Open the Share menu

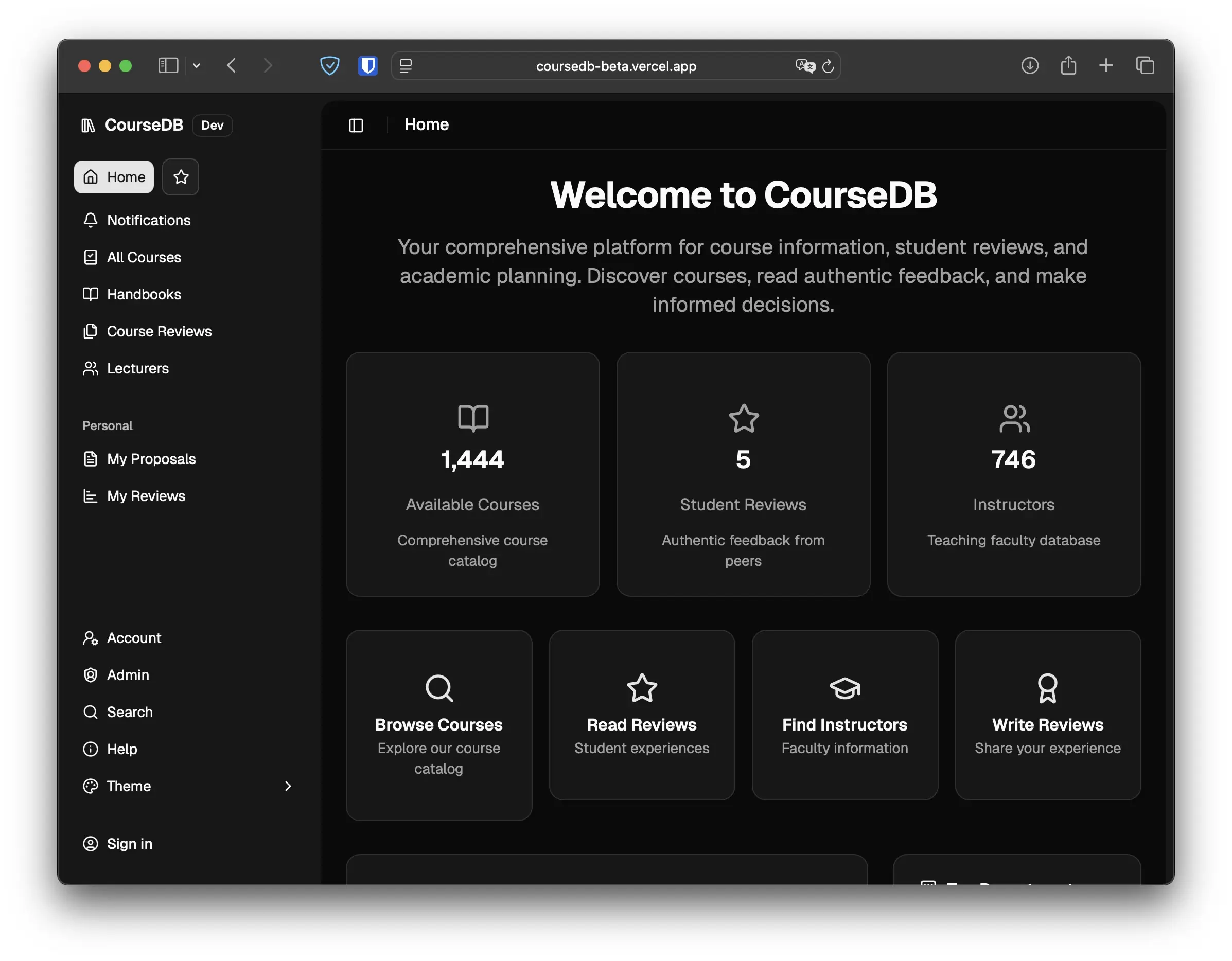pos(1068,65)
